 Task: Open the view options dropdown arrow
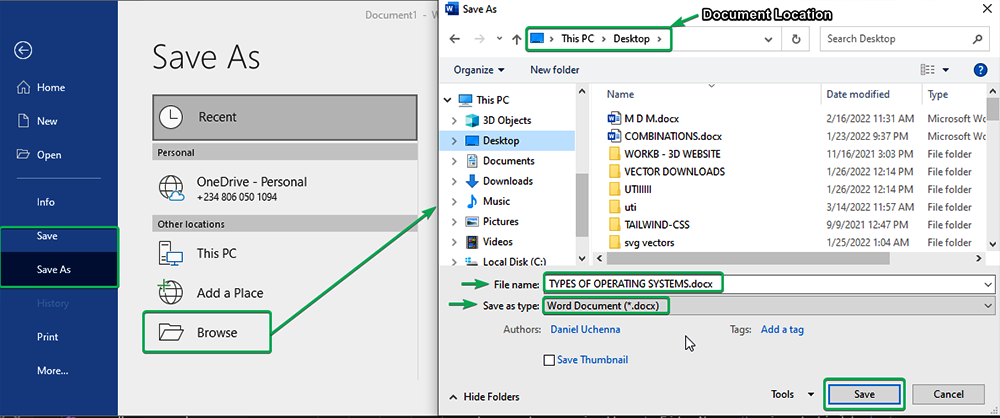(946, 70)
